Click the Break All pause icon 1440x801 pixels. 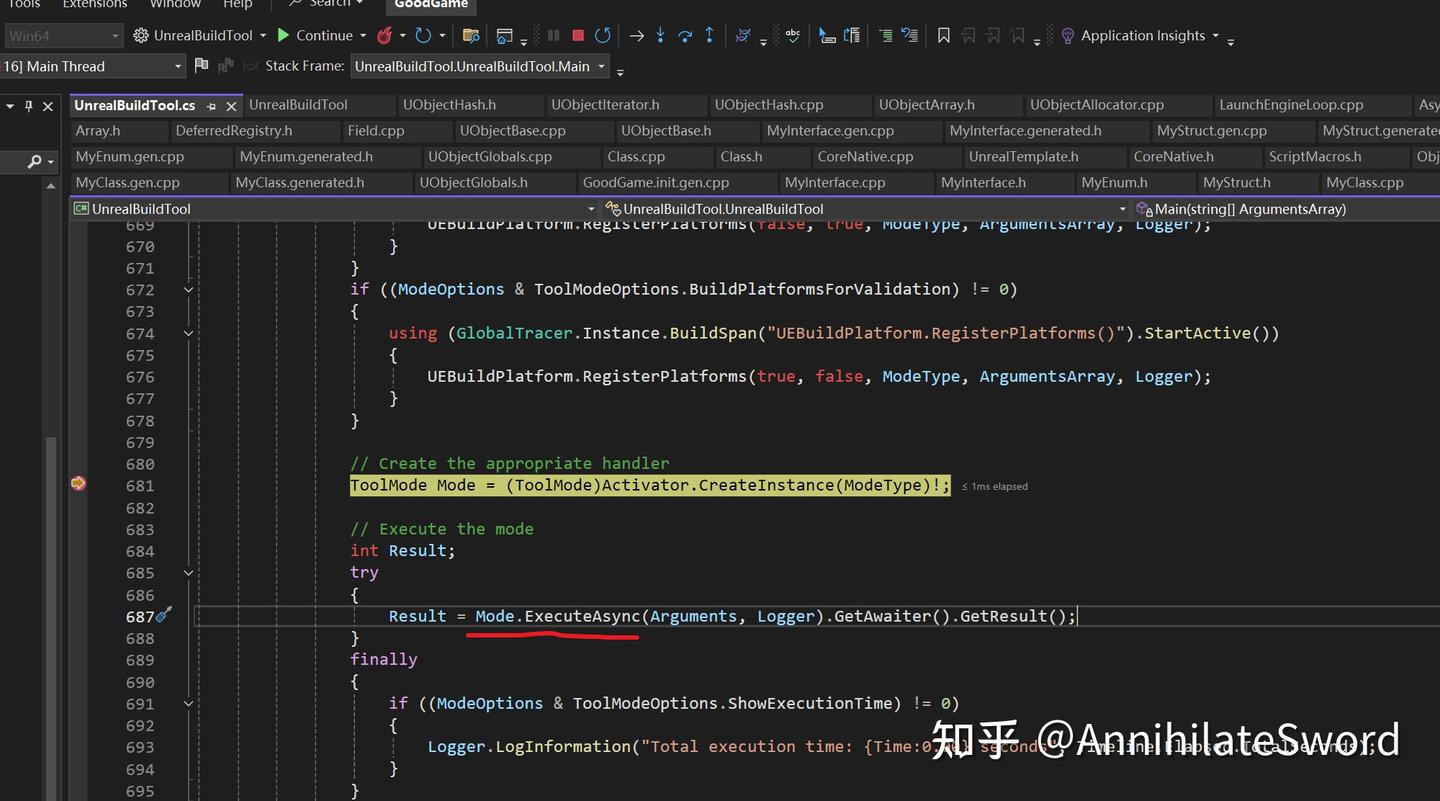553,35
